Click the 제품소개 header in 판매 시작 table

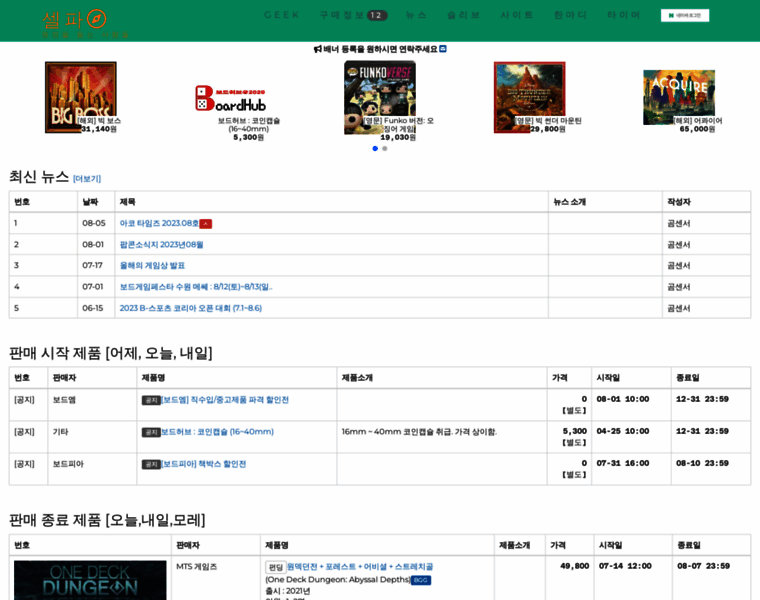click(357, 378)
